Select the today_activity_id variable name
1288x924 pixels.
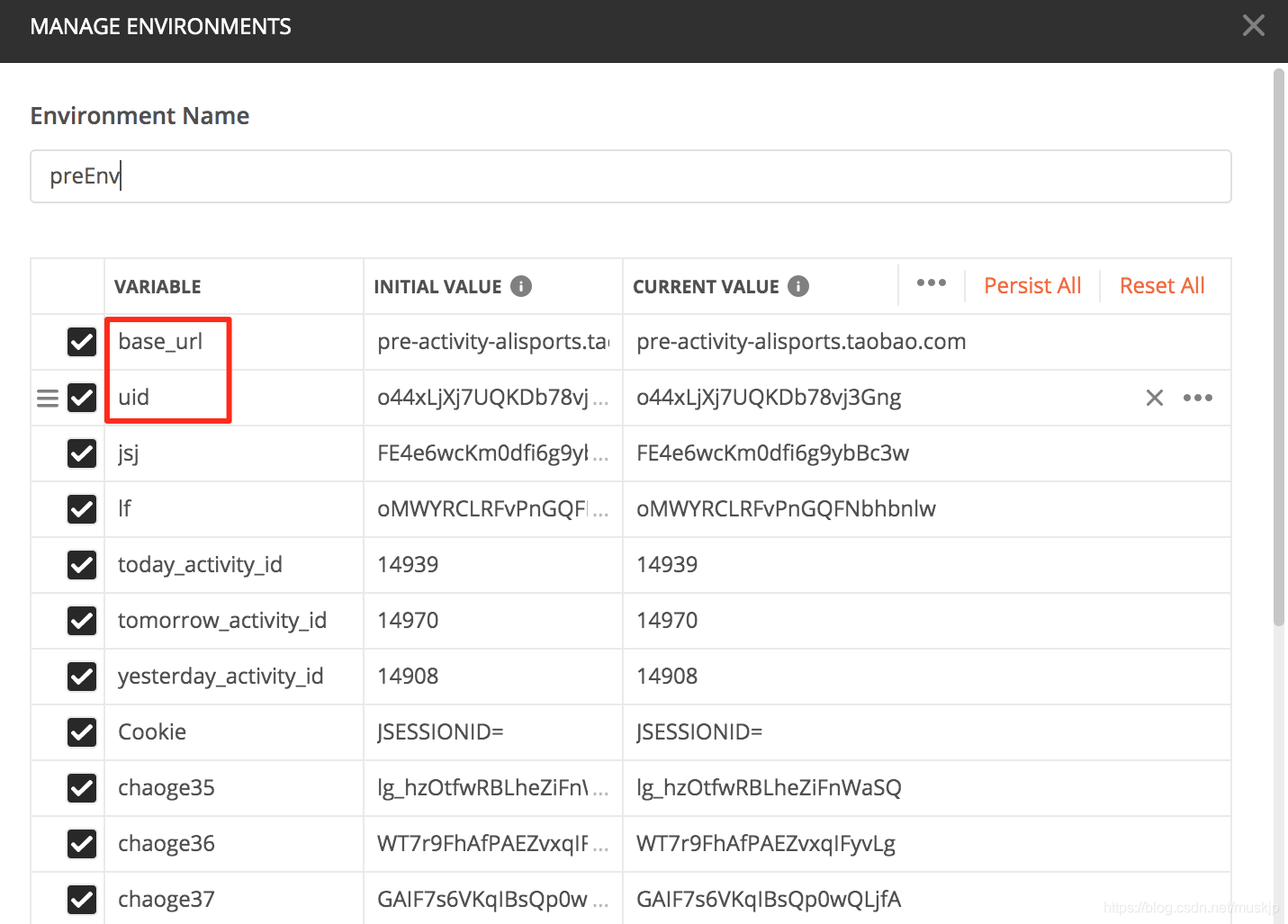coord(200,565)
